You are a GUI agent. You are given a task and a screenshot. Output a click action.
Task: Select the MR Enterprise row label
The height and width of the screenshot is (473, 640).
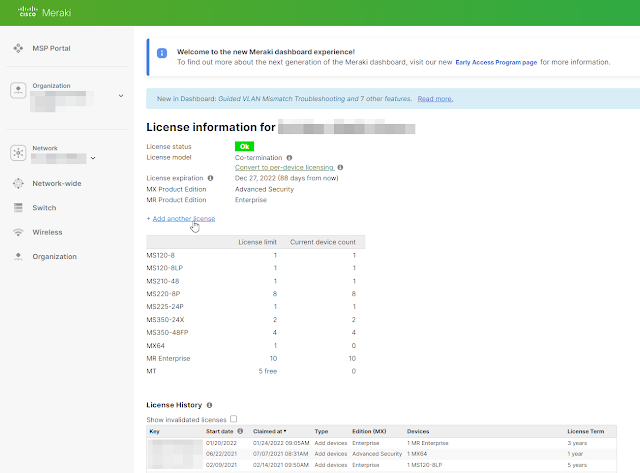[168, 358]
